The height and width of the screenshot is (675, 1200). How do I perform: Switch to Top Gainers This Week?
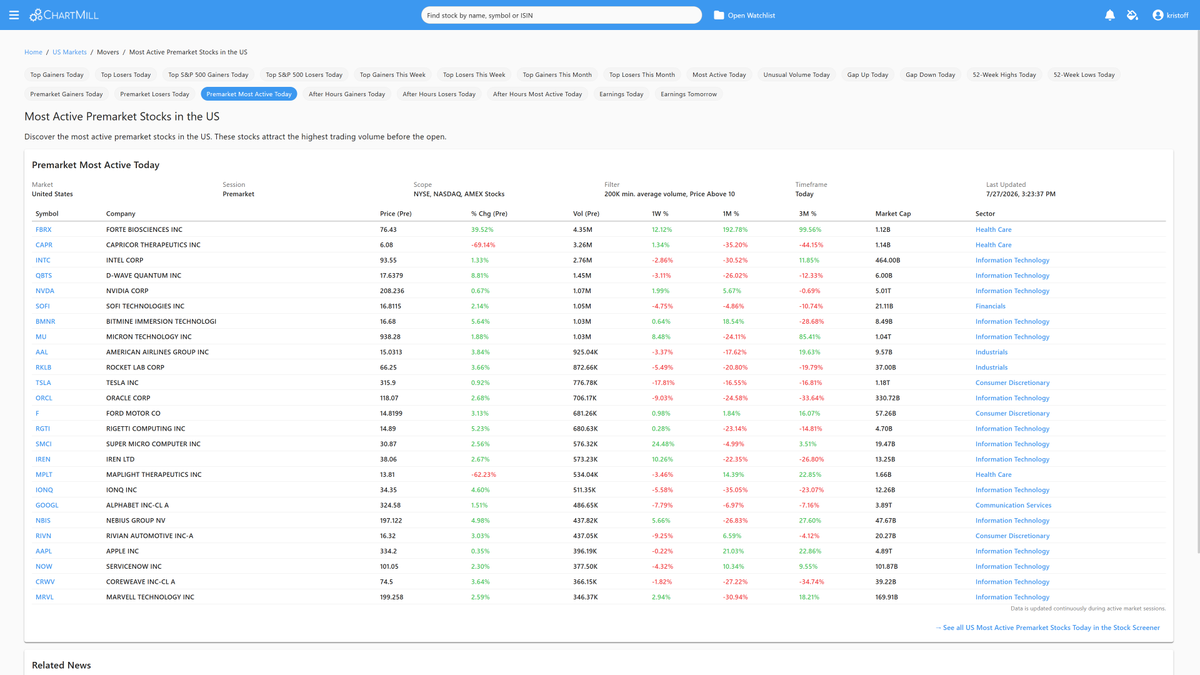pyautogui.click(x=393, y=75)
